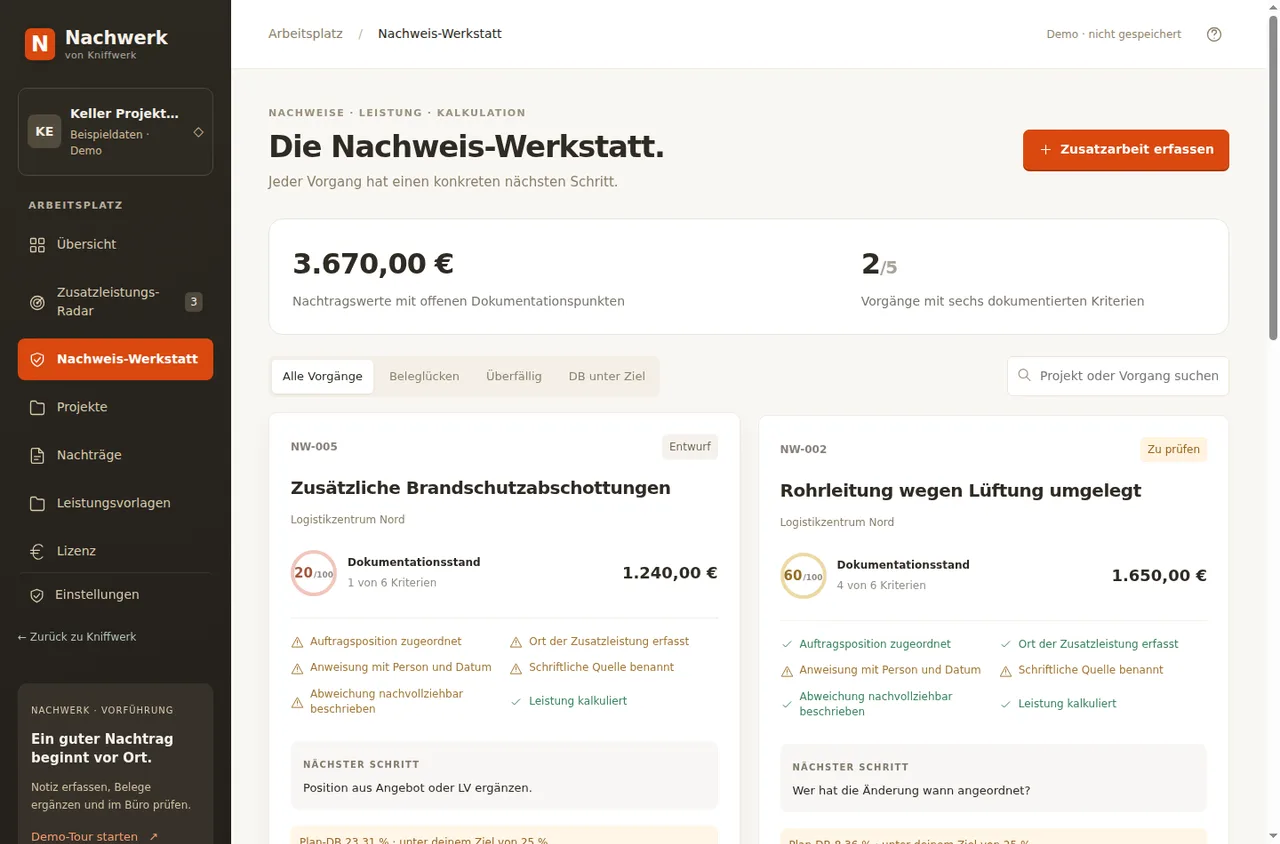Screen dimensions: 1280x844
Task: Click NW-002 checkmark for Ort der Zusatzleistung
Action: [1006, 645]
